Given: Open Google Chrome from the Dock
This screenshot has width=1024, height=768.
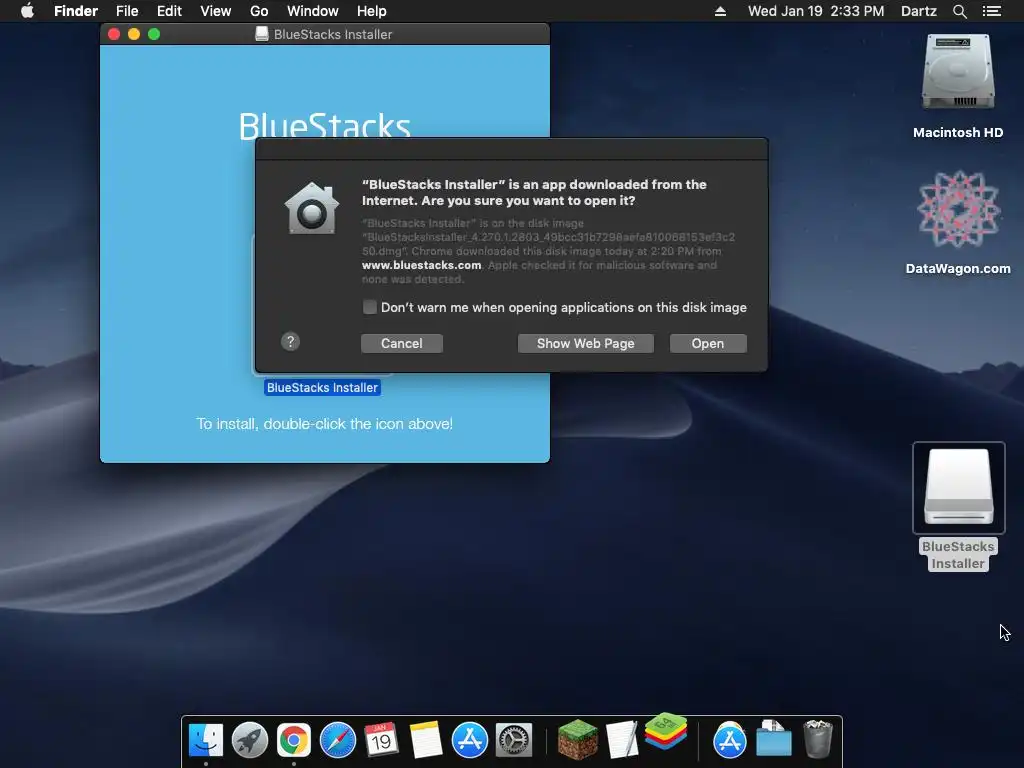Looking at the screenshot, I should pos(294,741).
